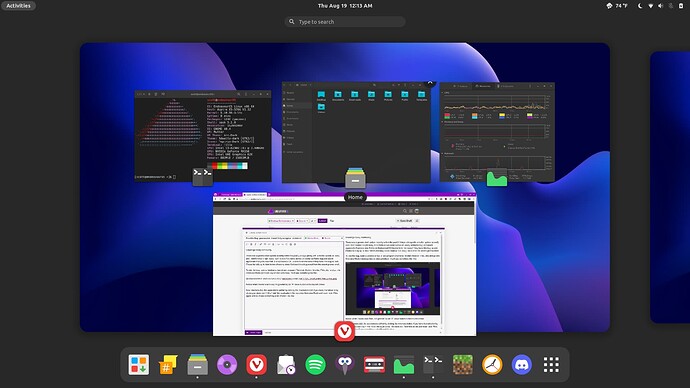Screen dimensions: 690x388
Task: Launch the purple bird chat app in dock
Action: [x=345, y=365]
